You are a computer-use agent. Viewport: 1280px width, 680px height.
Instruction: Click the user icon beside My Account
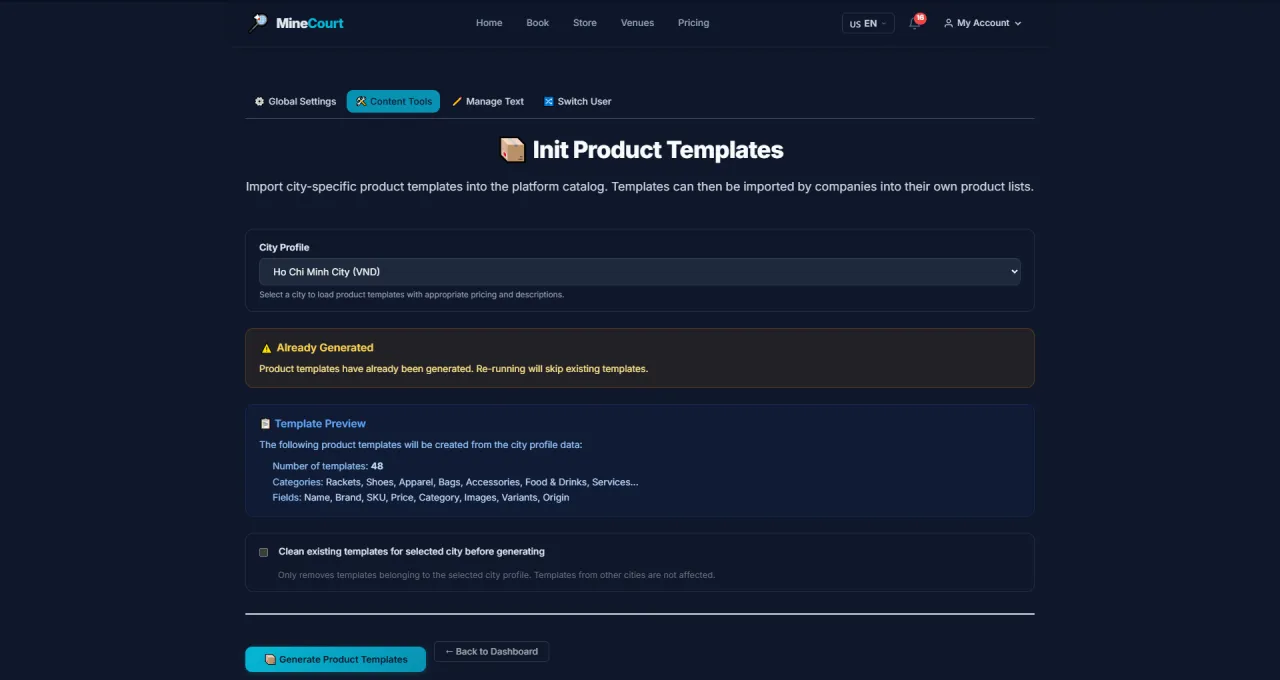(x=948, y=23)
